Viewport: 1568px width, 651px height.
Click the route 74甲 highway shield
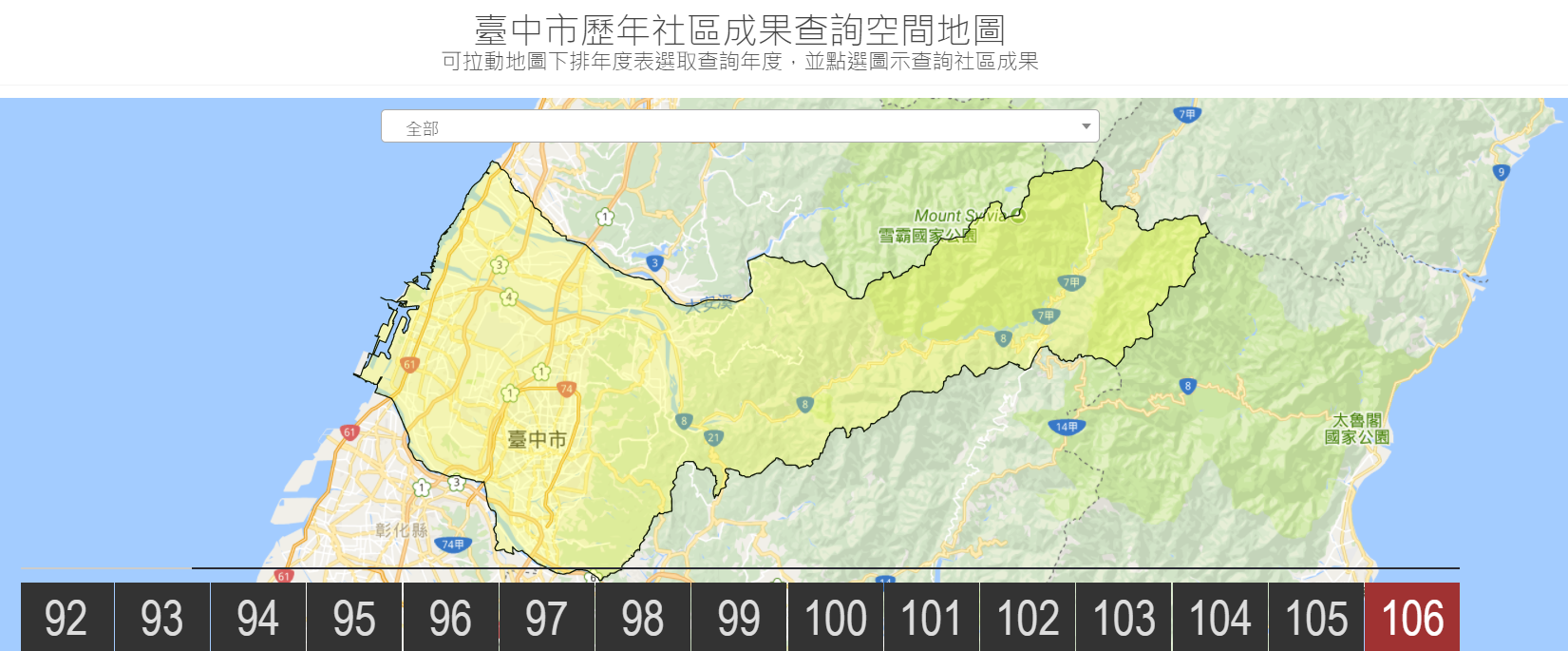point(453,545)
